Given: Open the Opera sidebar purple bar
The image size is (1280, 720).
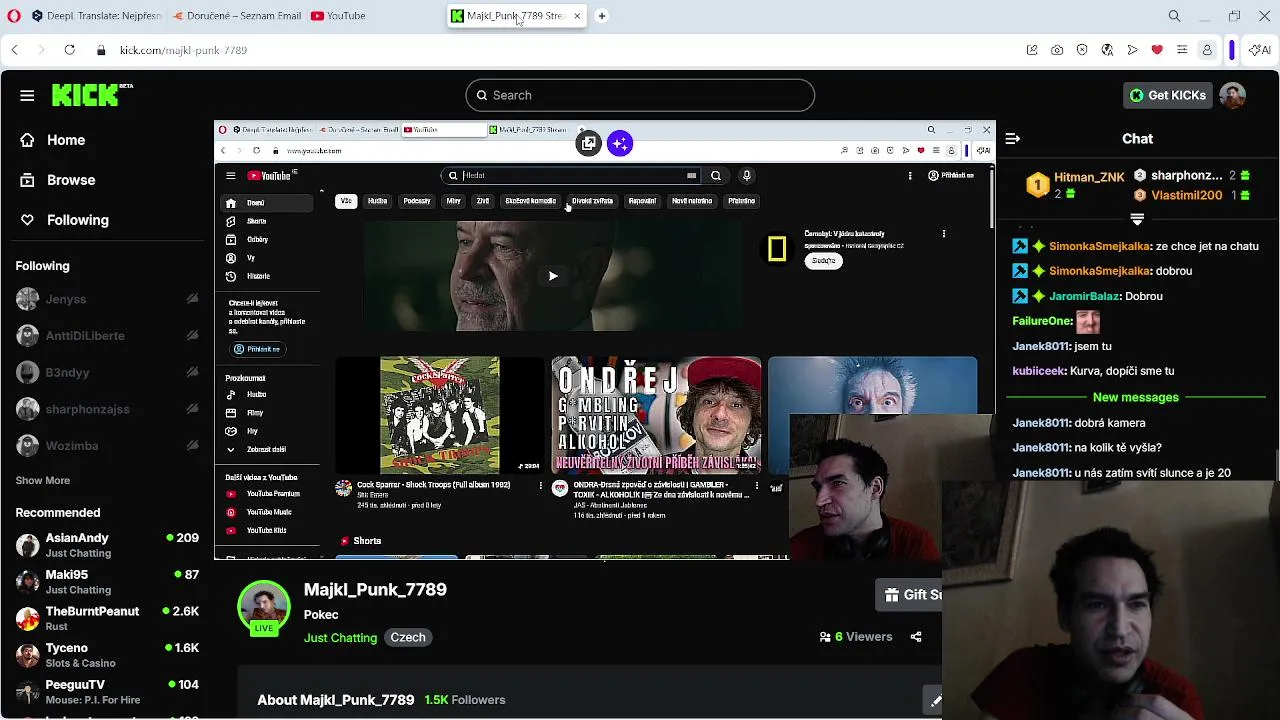Looking at the screenshot, I should [1232, 50].
